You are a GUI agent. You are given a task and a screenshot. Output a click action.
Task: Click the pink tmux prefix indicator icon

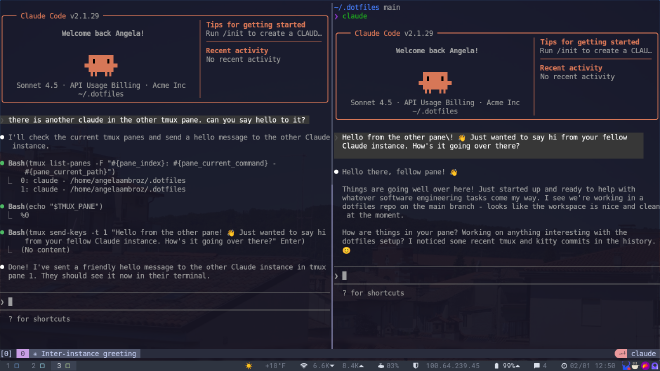click(620, 353)
